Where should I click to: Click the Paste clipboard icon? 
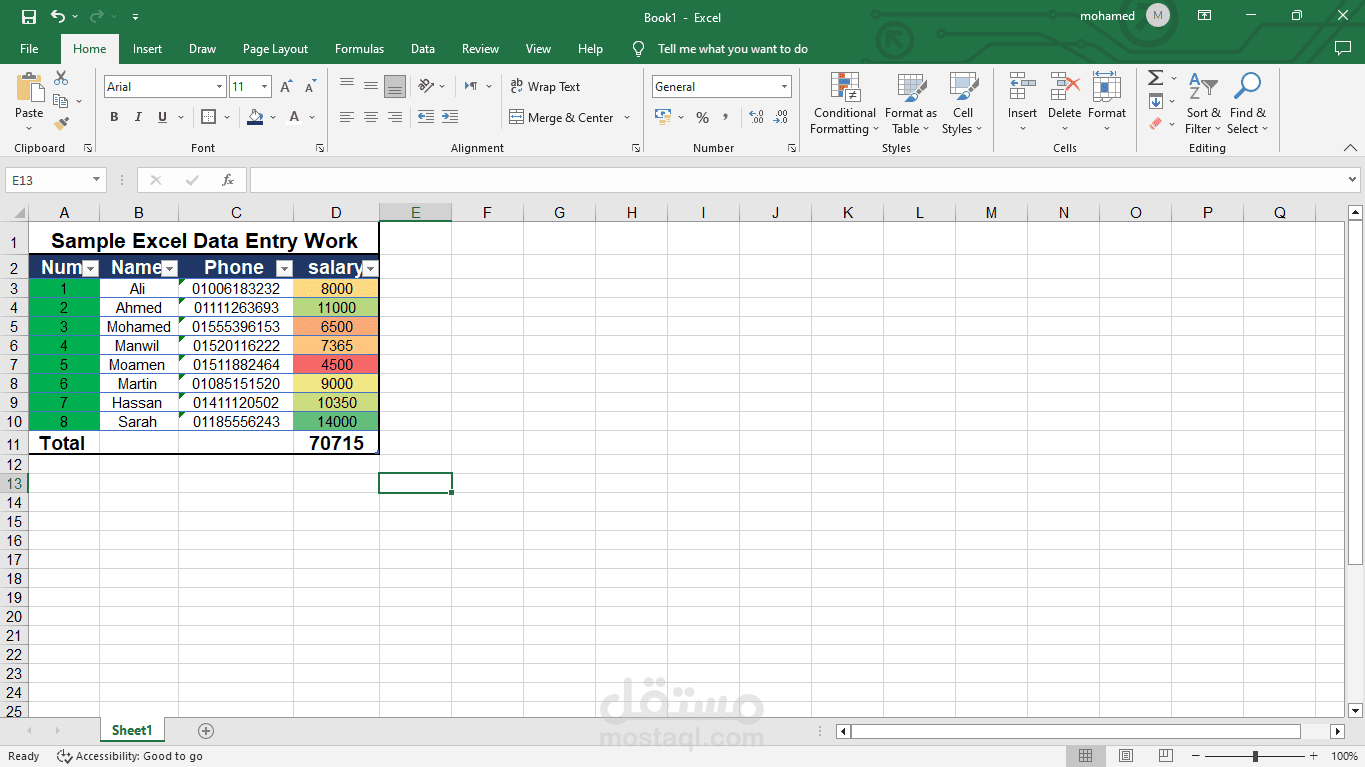tap(29, 87)
